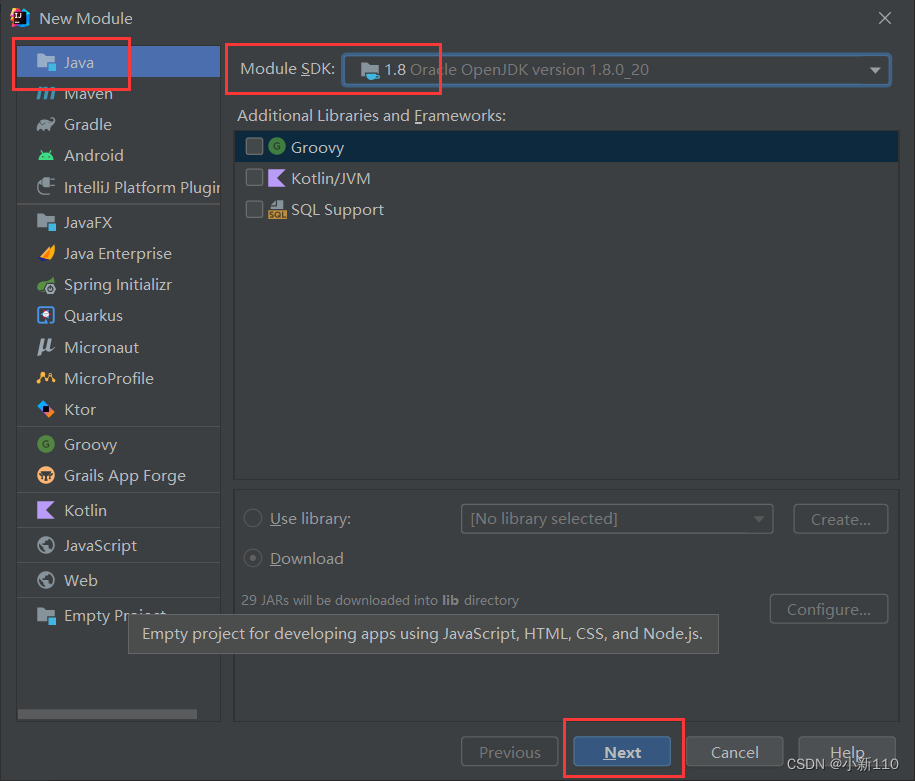This screenshot has height=781, width=915.
Task: Close the New Module dialog
Action: coord(885,18)
